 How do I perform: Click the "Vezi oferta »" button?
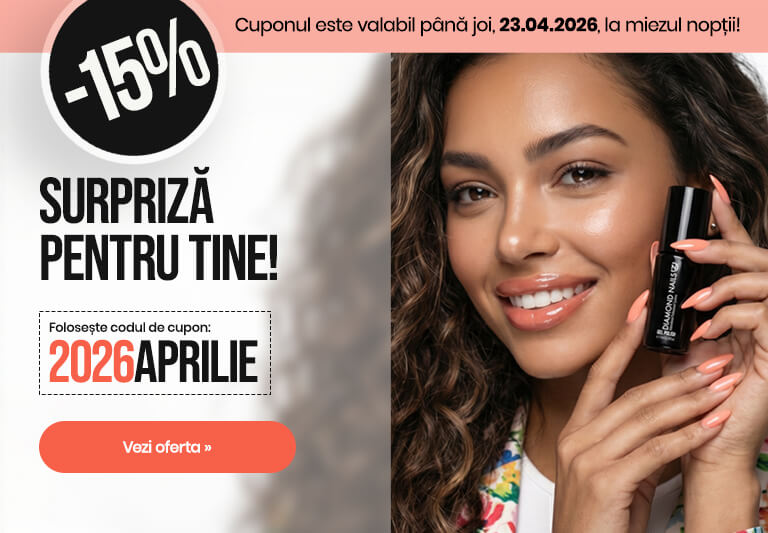click(167, 447)
